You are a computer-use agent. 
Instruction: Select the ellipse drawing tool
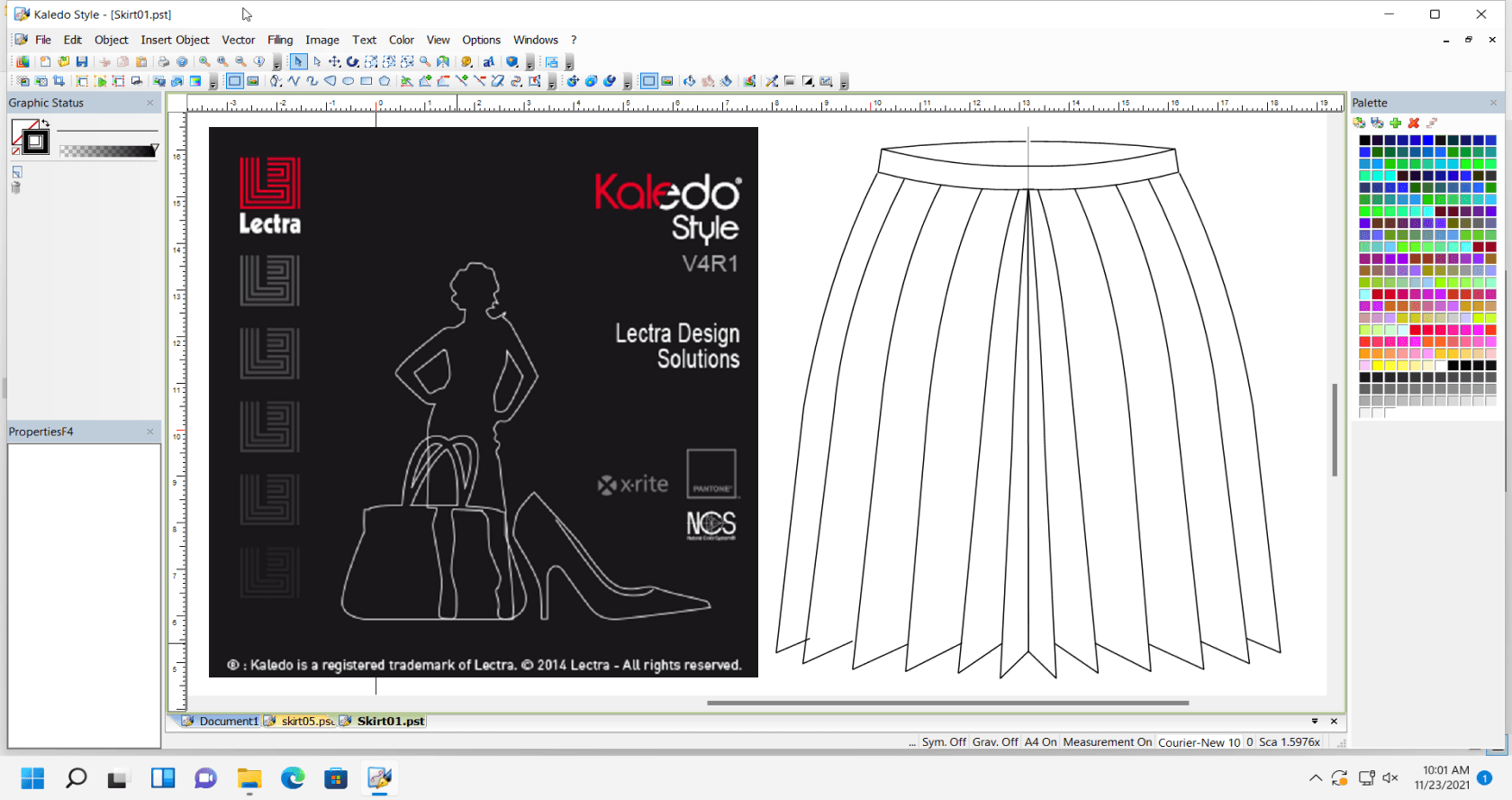349,81
